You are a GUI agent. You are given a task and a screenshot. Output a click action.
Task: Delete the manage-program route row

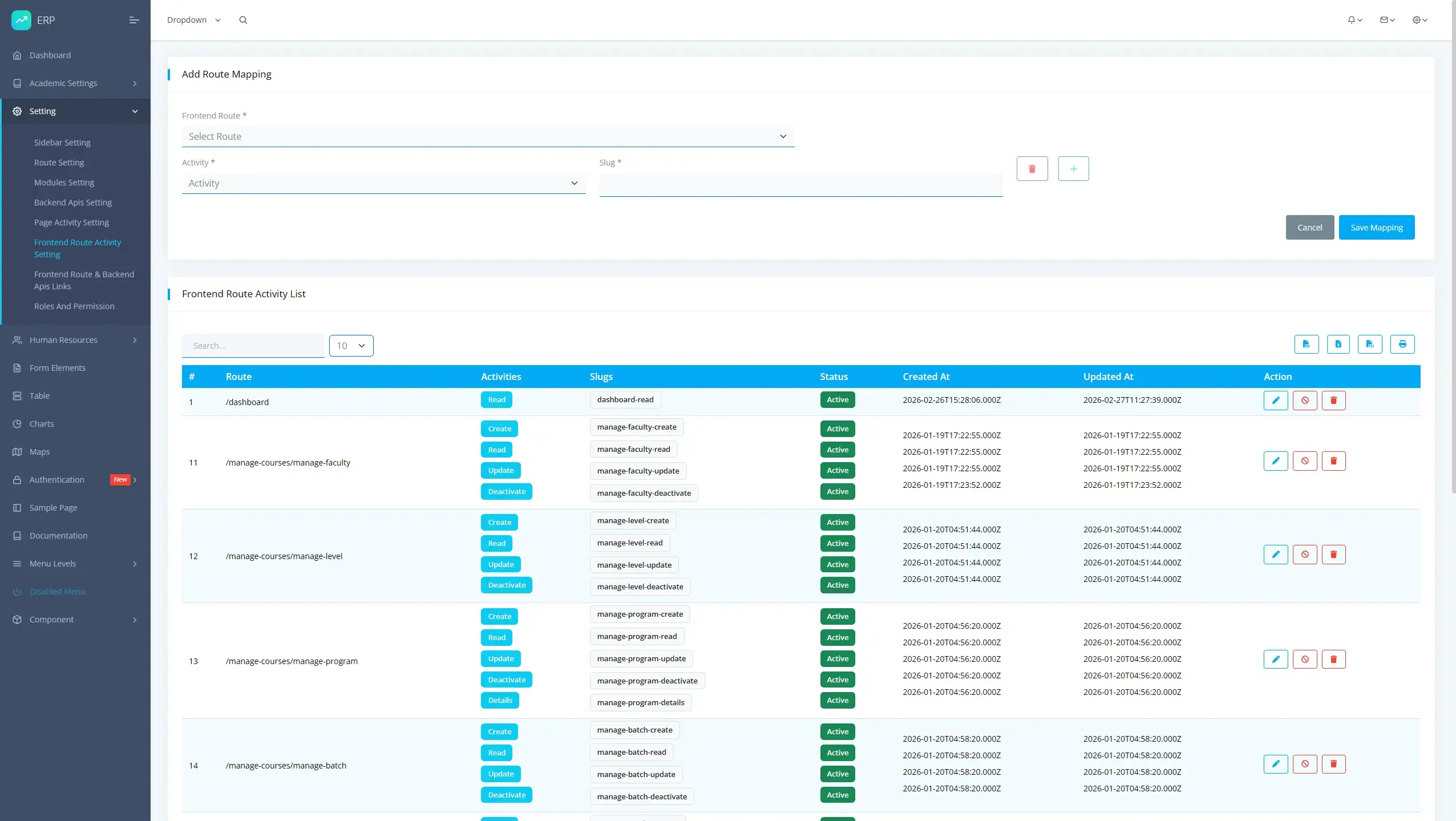coord(1334,659)
